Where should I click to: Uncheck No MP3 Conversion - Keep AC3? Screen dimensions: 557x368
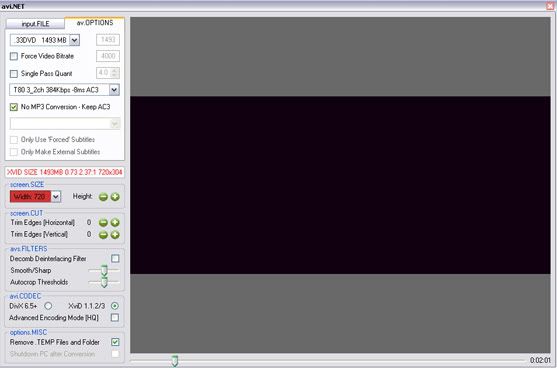[14, 107]
